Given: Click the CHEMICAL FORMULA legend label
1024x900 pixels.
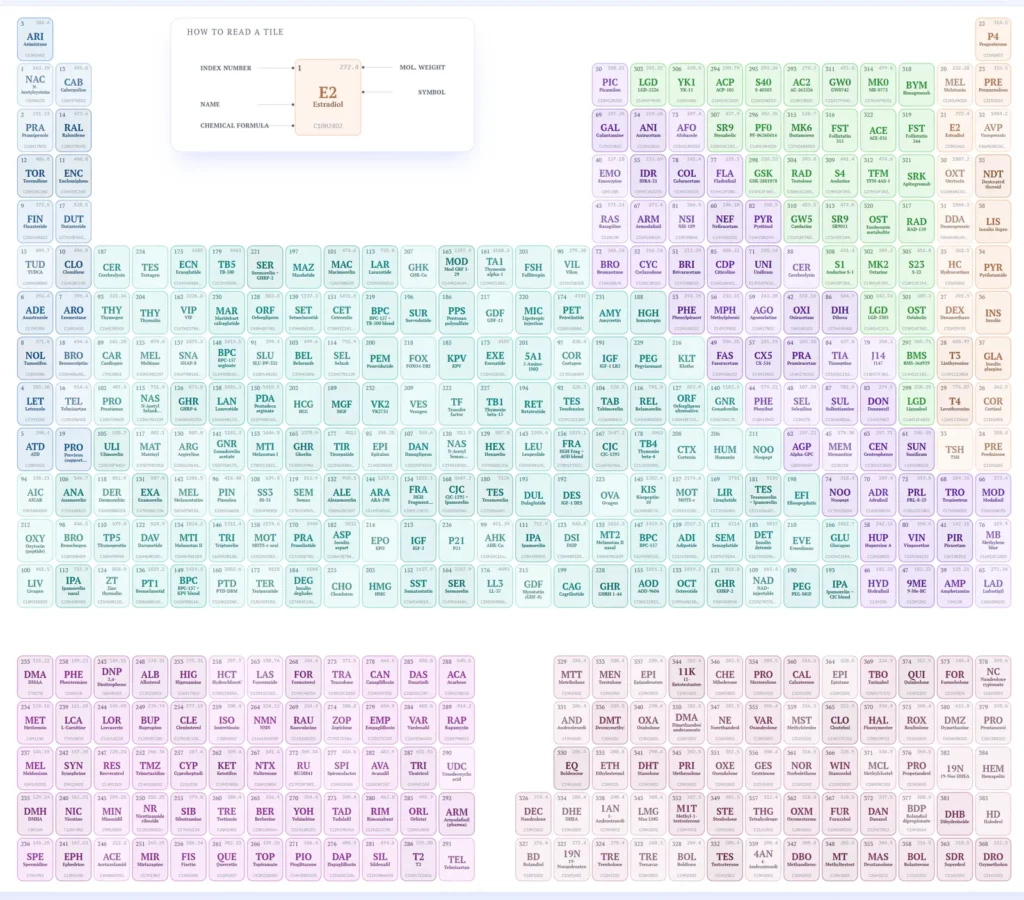Looking at the screenshot, I should [x=234, y=125].
